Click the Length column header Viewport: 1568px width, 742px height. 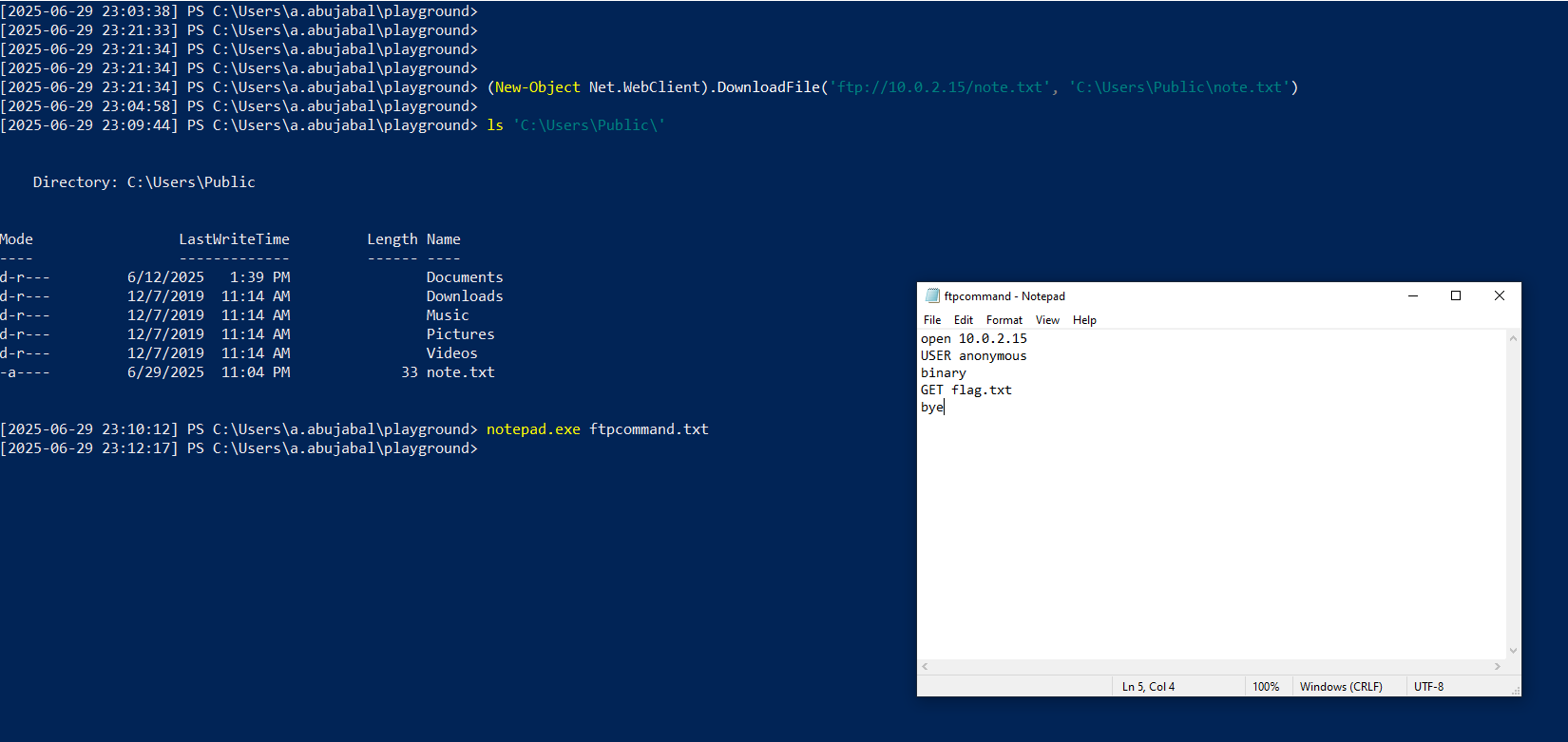pyautogui.click(x=392, y=239)
